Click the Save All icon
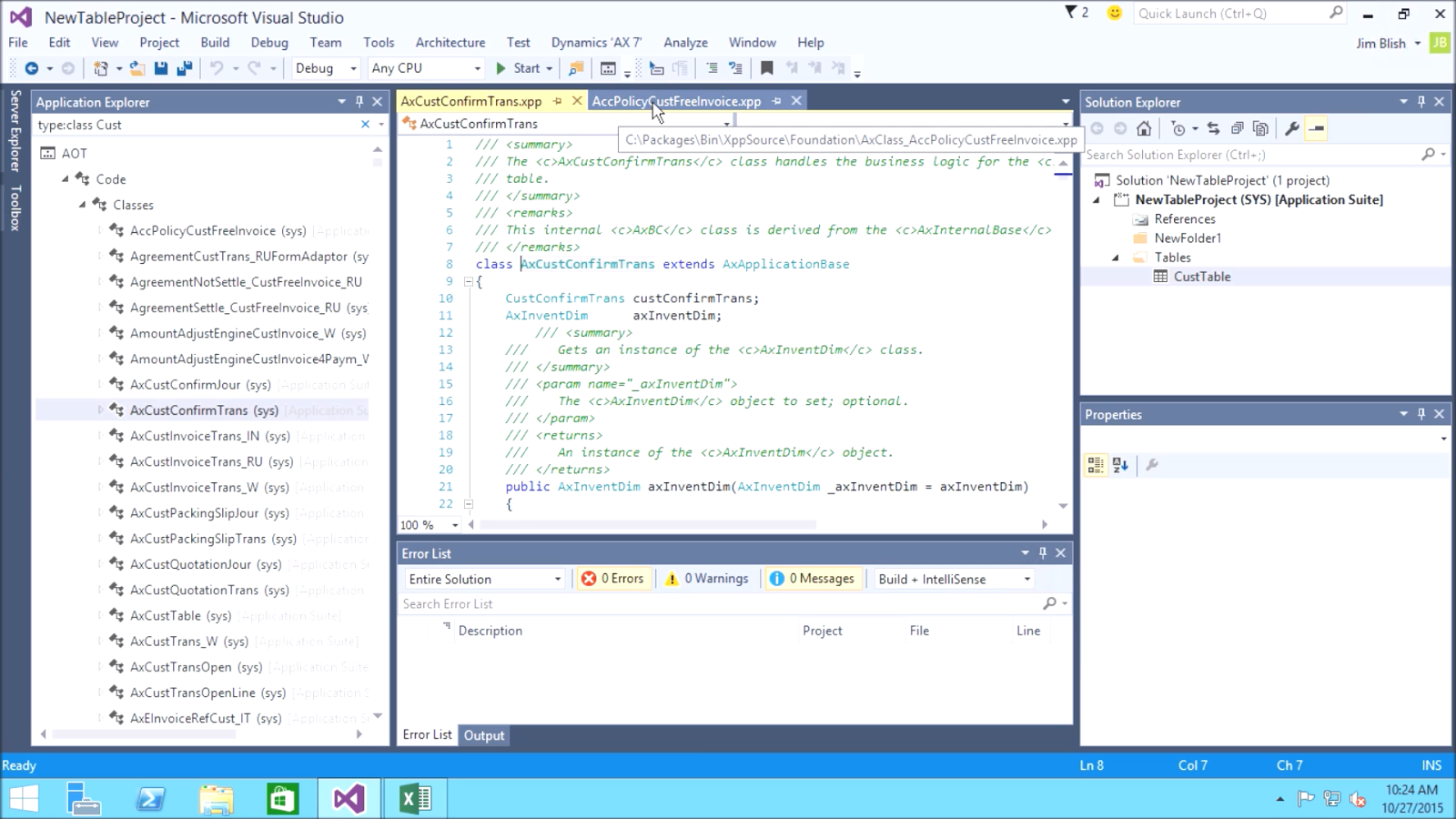This screenshot has height=819, width=1456. 184,67
